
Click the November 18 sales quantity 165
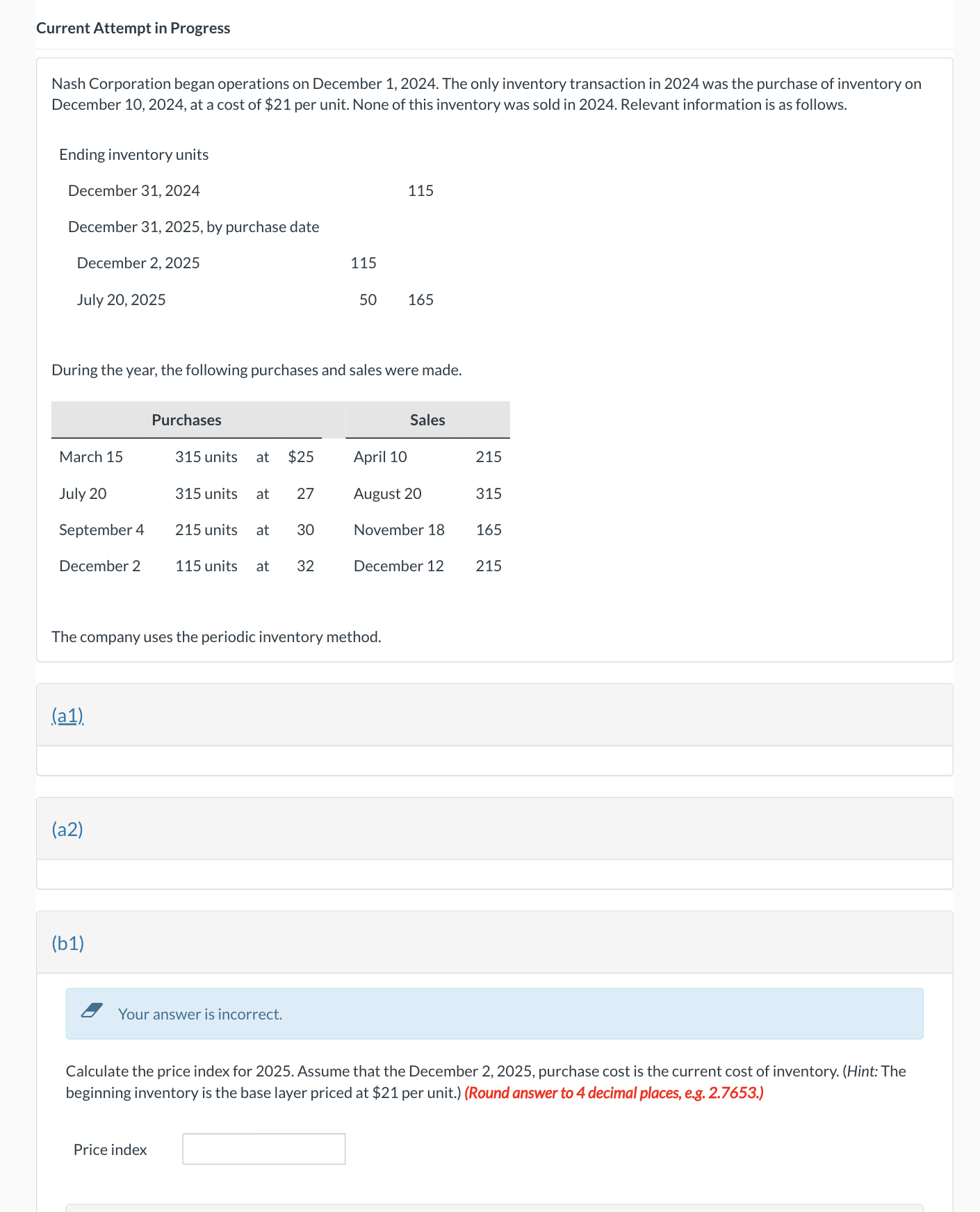click(489, 530)
